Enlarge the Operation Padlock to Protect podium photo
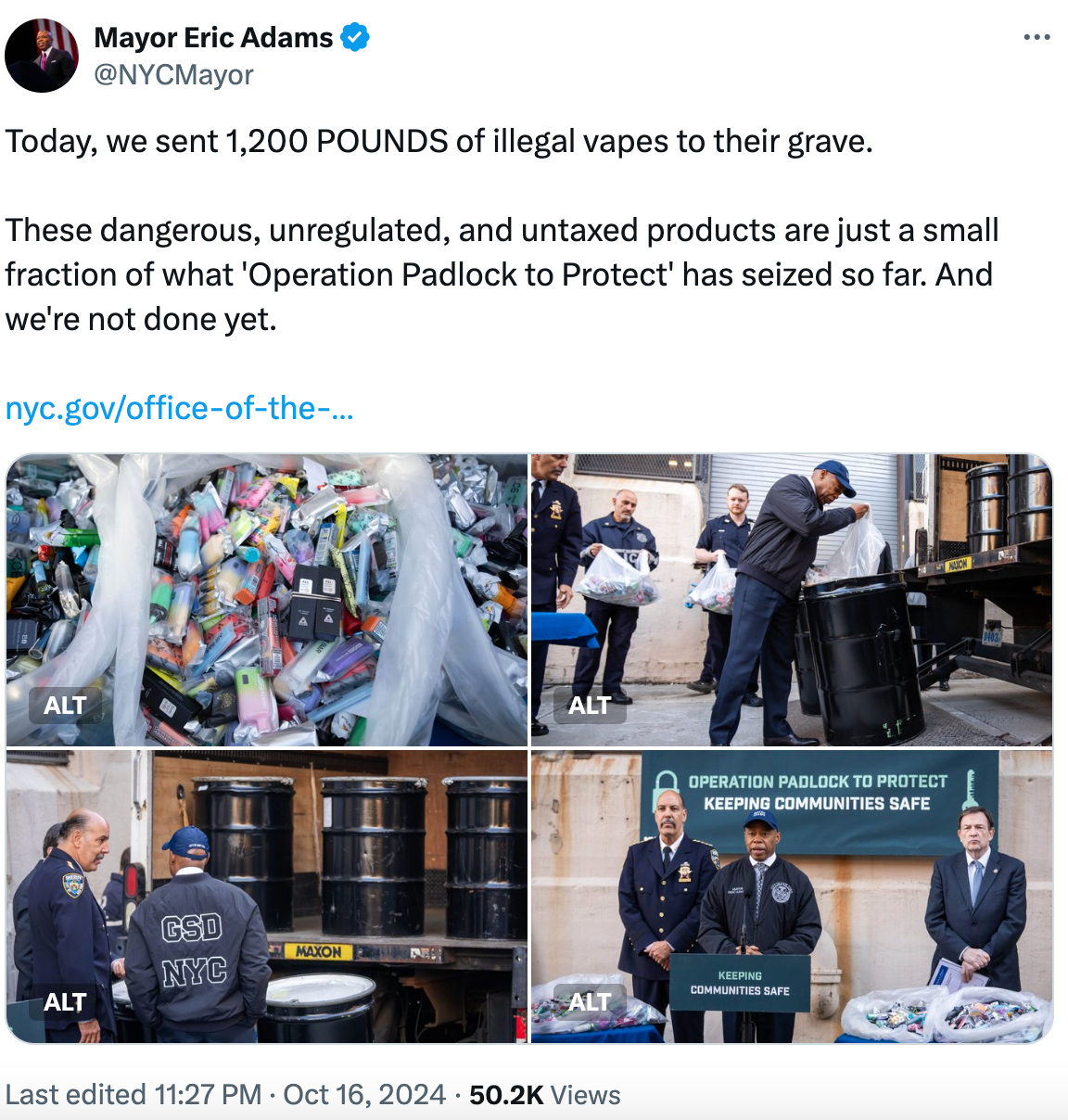 792,897
